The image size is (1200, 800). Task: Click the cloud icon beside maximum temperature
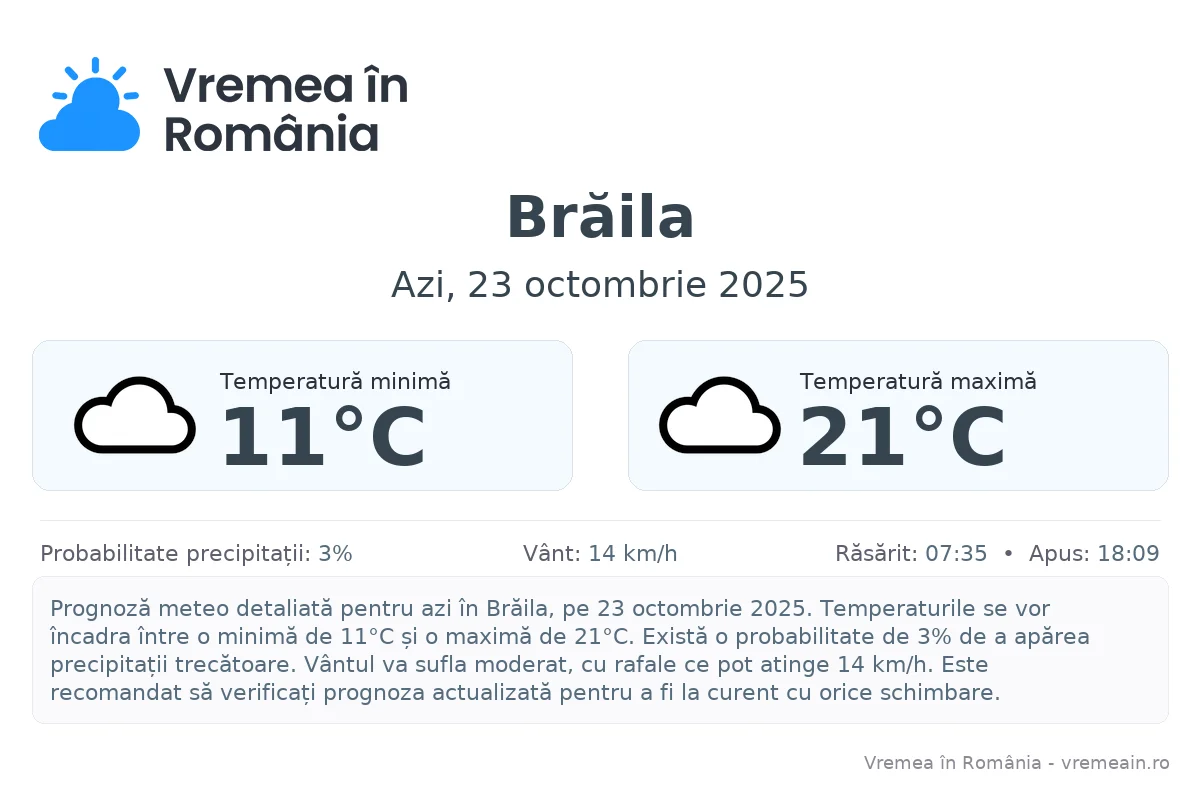(x=720, y=415)
